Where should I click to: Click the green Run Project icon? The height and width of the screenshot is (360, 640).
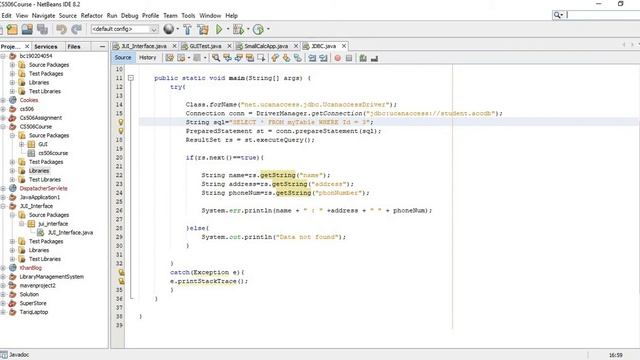point(219,29)
